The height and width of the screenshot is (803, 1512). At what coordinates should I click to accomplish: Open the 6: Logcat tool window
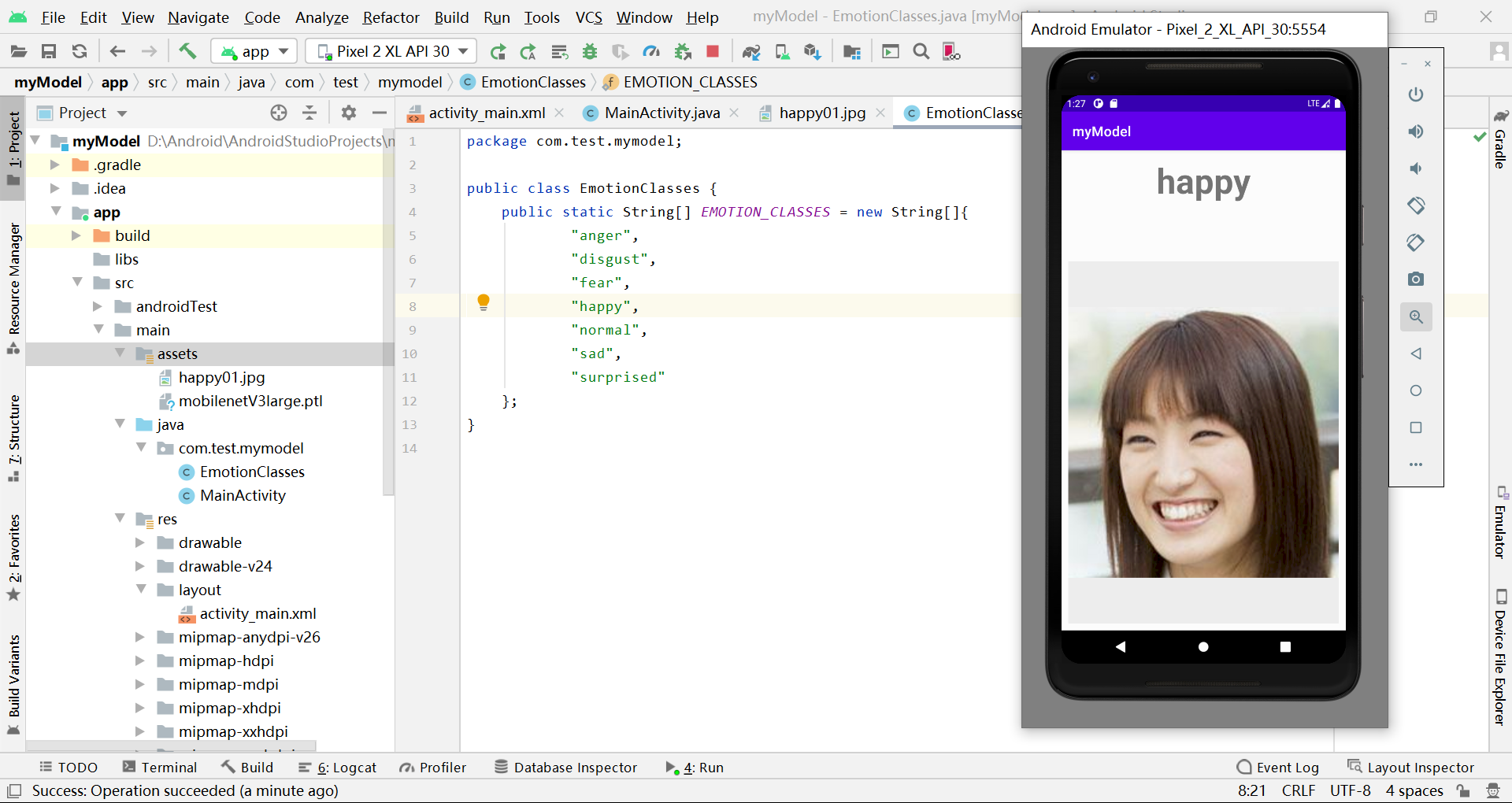point(338,768)
